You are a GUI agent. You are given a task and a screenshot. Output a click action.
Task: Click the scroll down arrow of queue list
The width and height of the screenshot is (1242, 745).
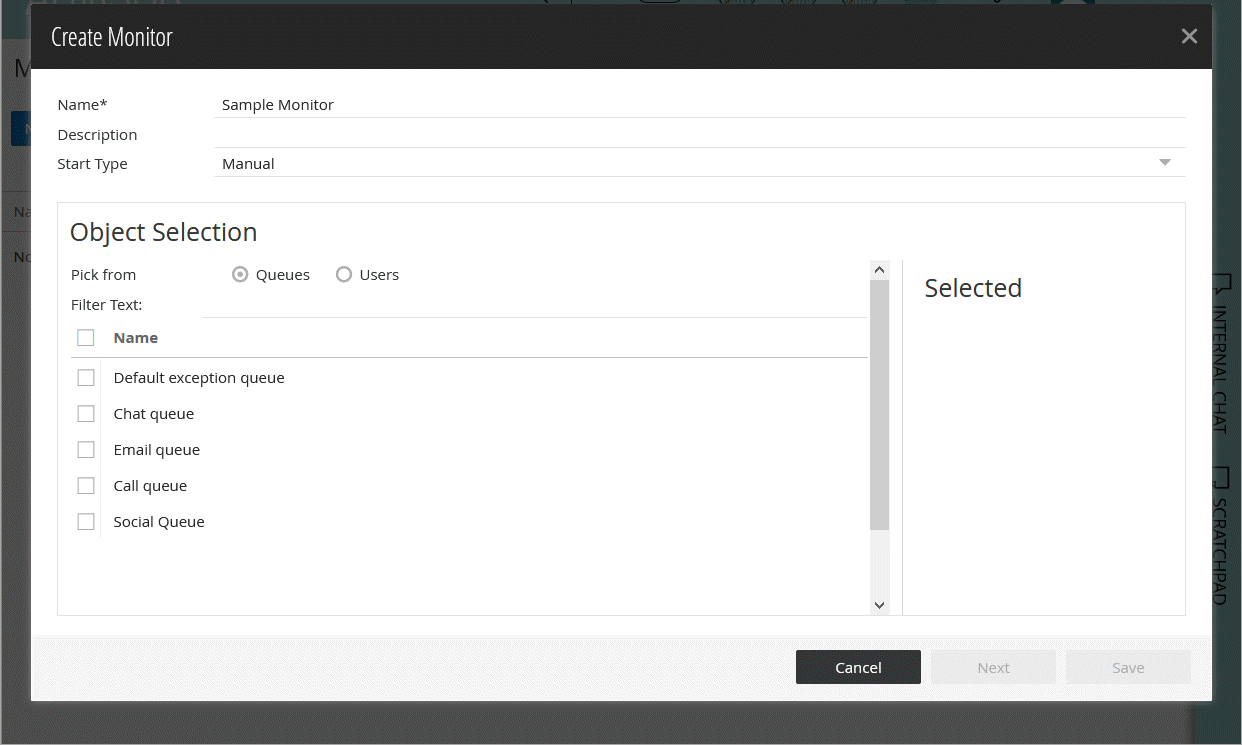880,605
